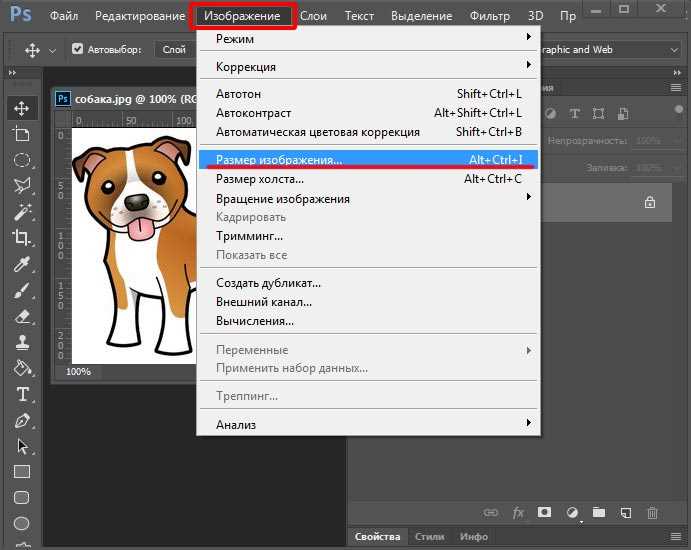Select the Eraser tool
Image resolution: width=691 pixels, height=550 pixels.
pos(22,316)
